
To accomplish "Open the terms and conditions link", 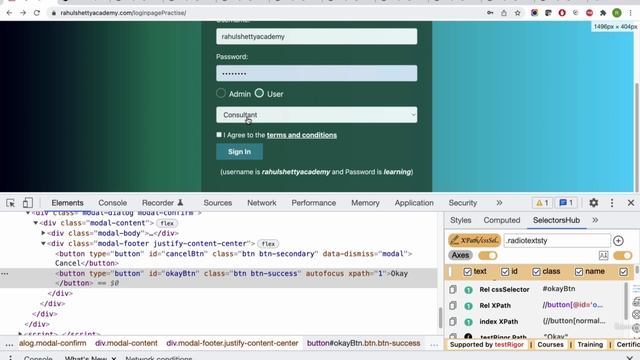I will (302, 135).
